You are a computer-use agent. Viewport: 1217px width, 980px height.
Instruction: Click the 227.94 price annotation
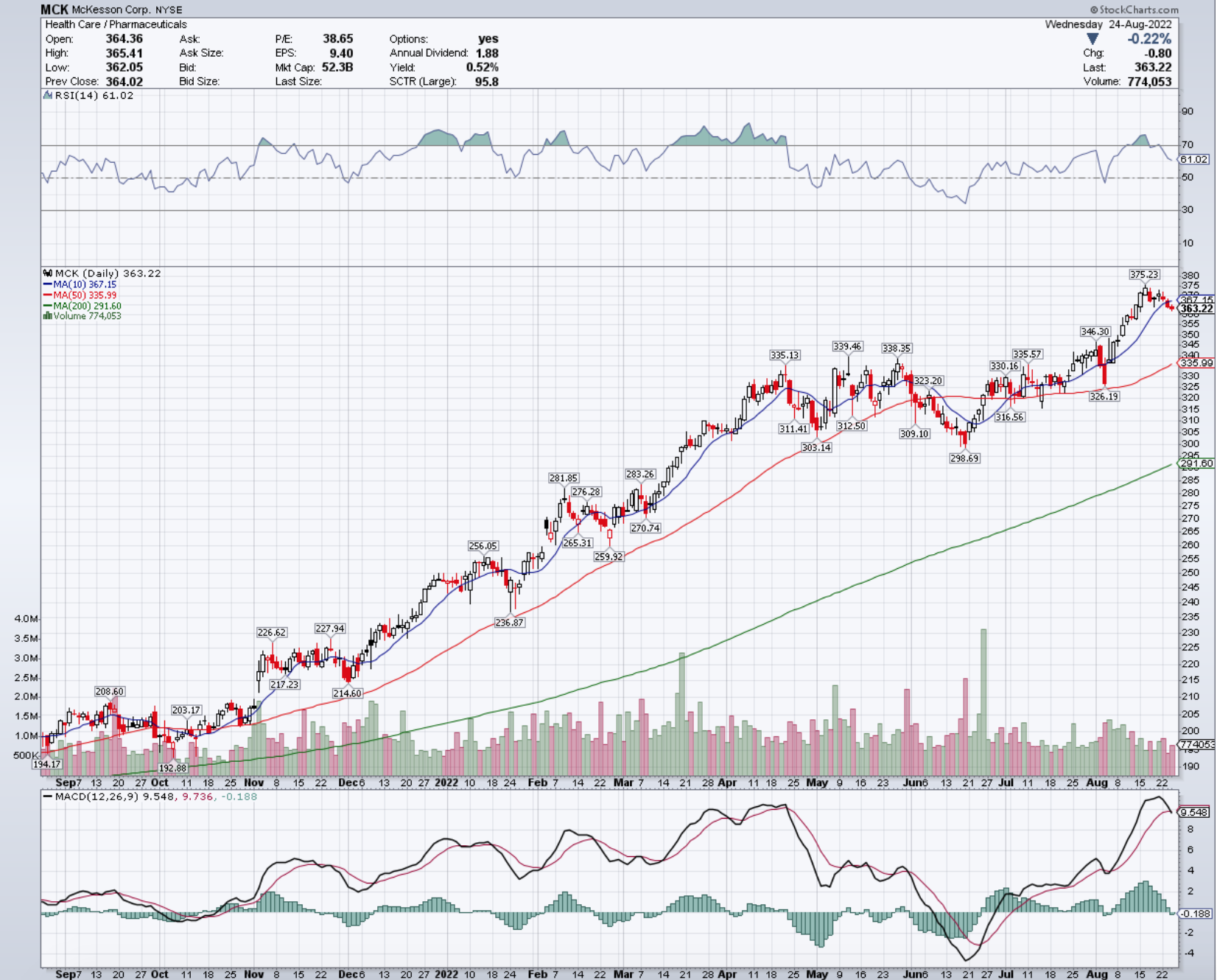[x=330, y=629]
